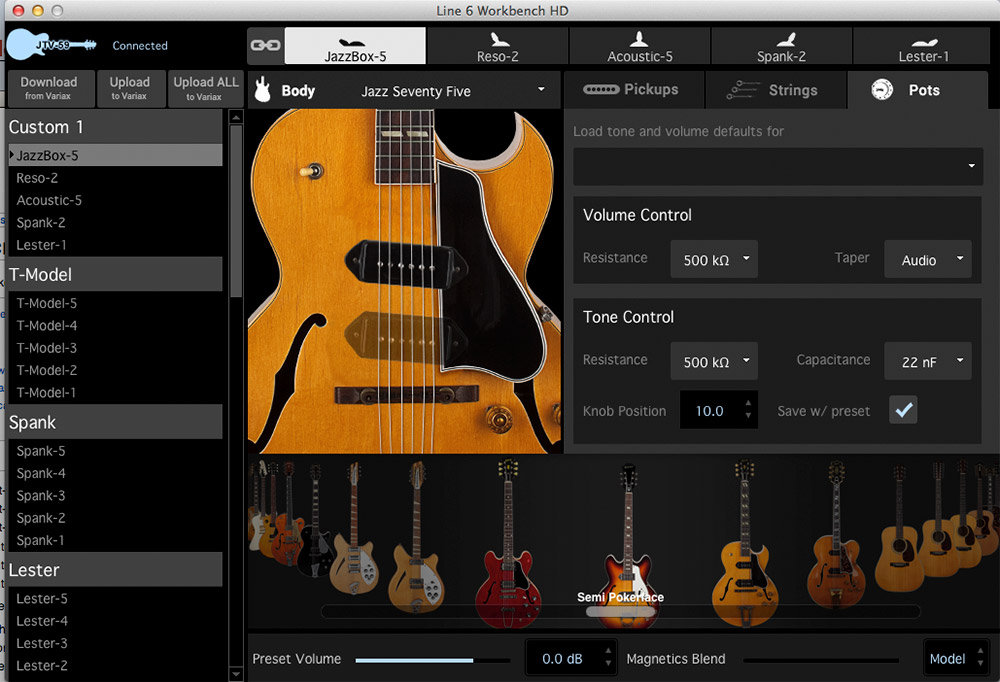Choose the orange hollow-body guitar in the carousel
This screenshot has width=1000, height=682.
pyautogui.click(x=288, y=517)
